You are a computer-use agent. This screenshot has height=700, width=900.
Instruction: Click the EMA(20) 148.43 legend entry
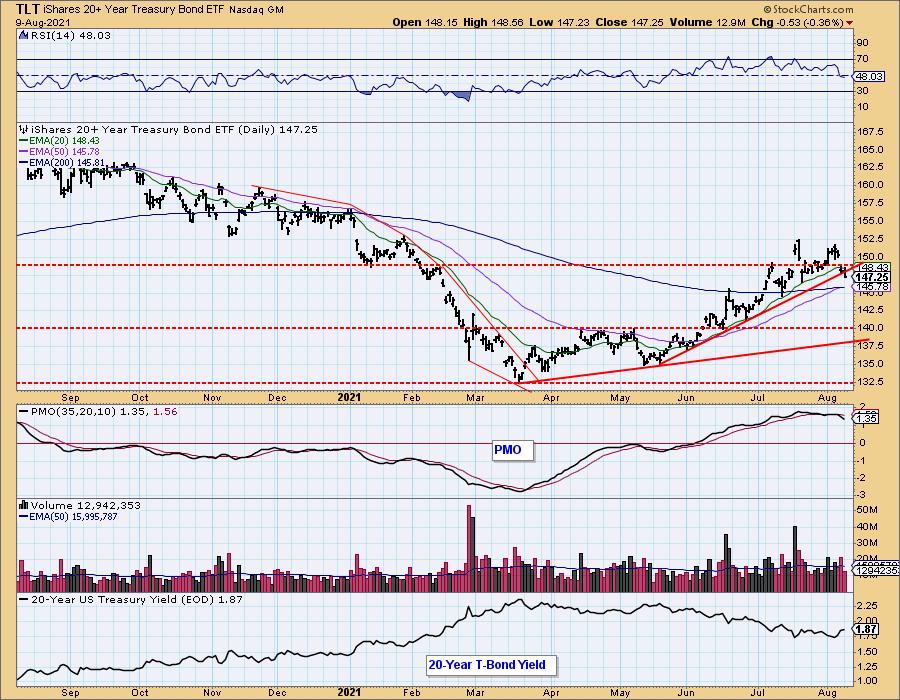[59, 141]
